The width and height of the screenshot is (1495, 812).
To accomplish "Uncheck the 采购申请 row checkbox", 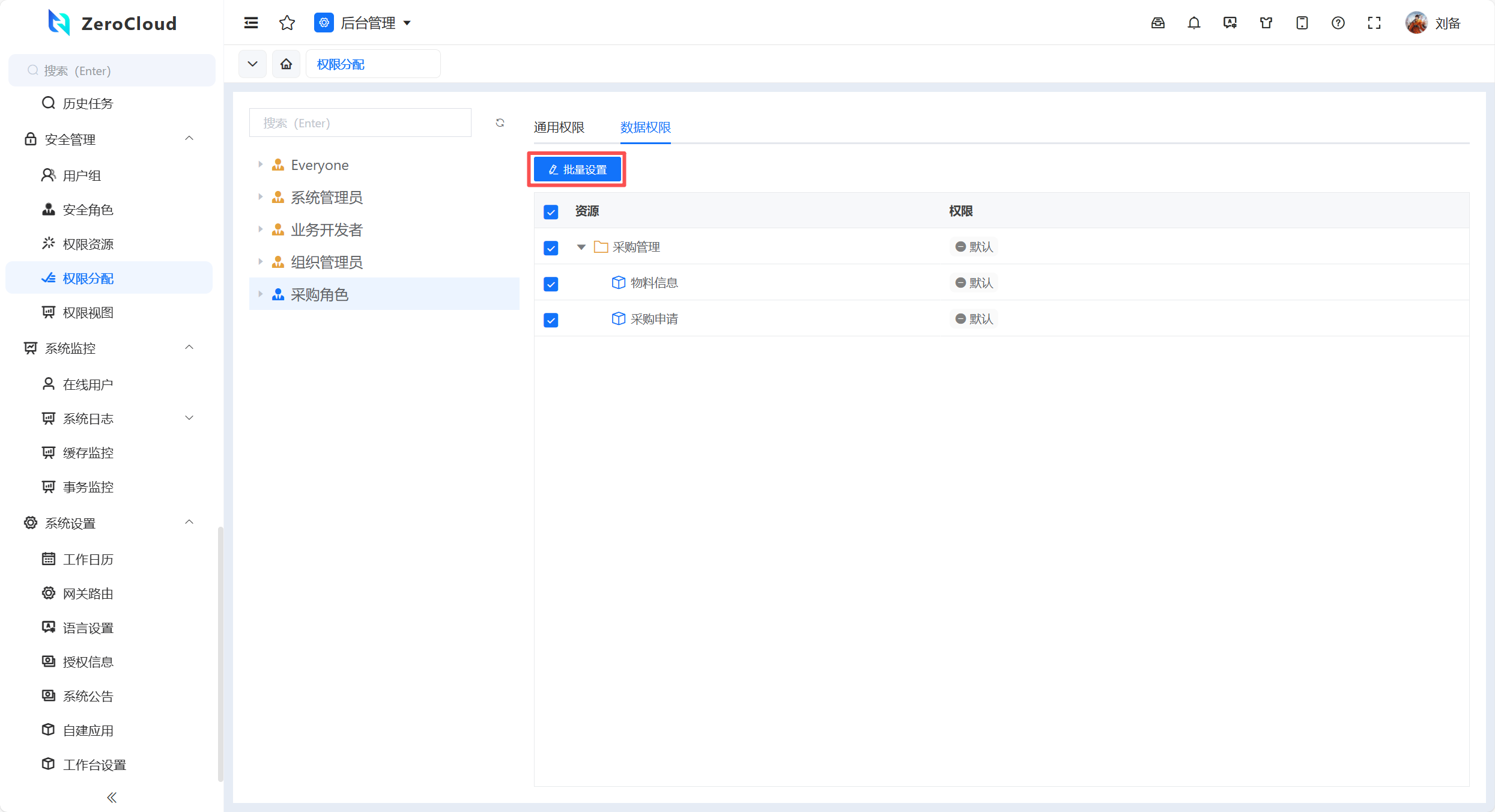I will pos(551,320).
